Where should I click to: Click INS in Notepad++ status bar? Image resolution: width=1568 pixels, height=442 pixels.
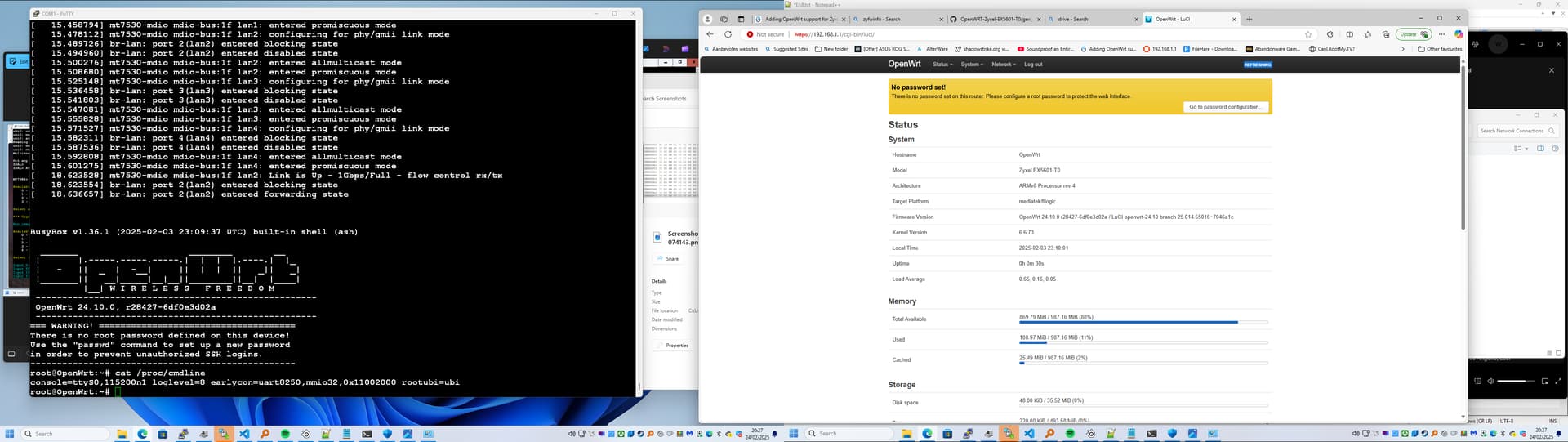(x=1552, y=421)
